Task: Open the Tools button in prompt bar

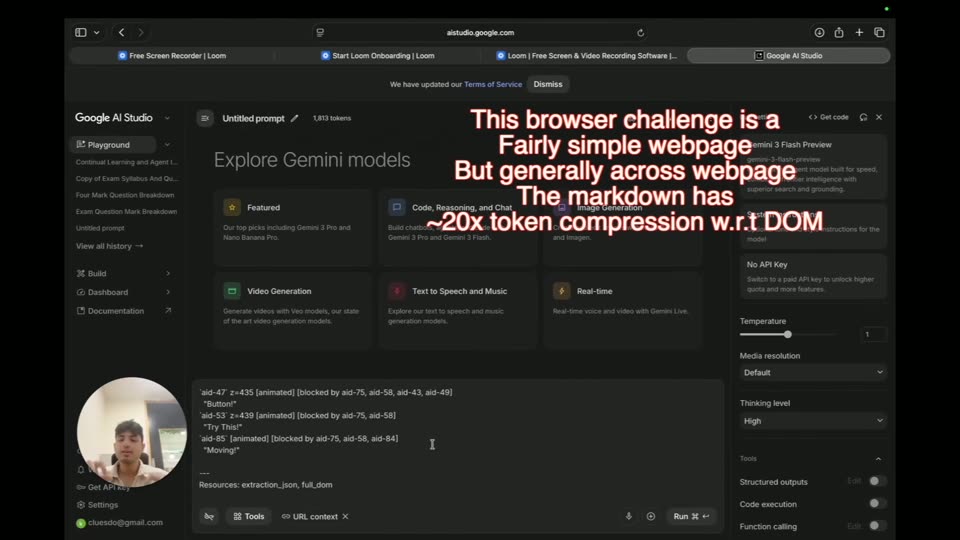Action: (249, 516)
